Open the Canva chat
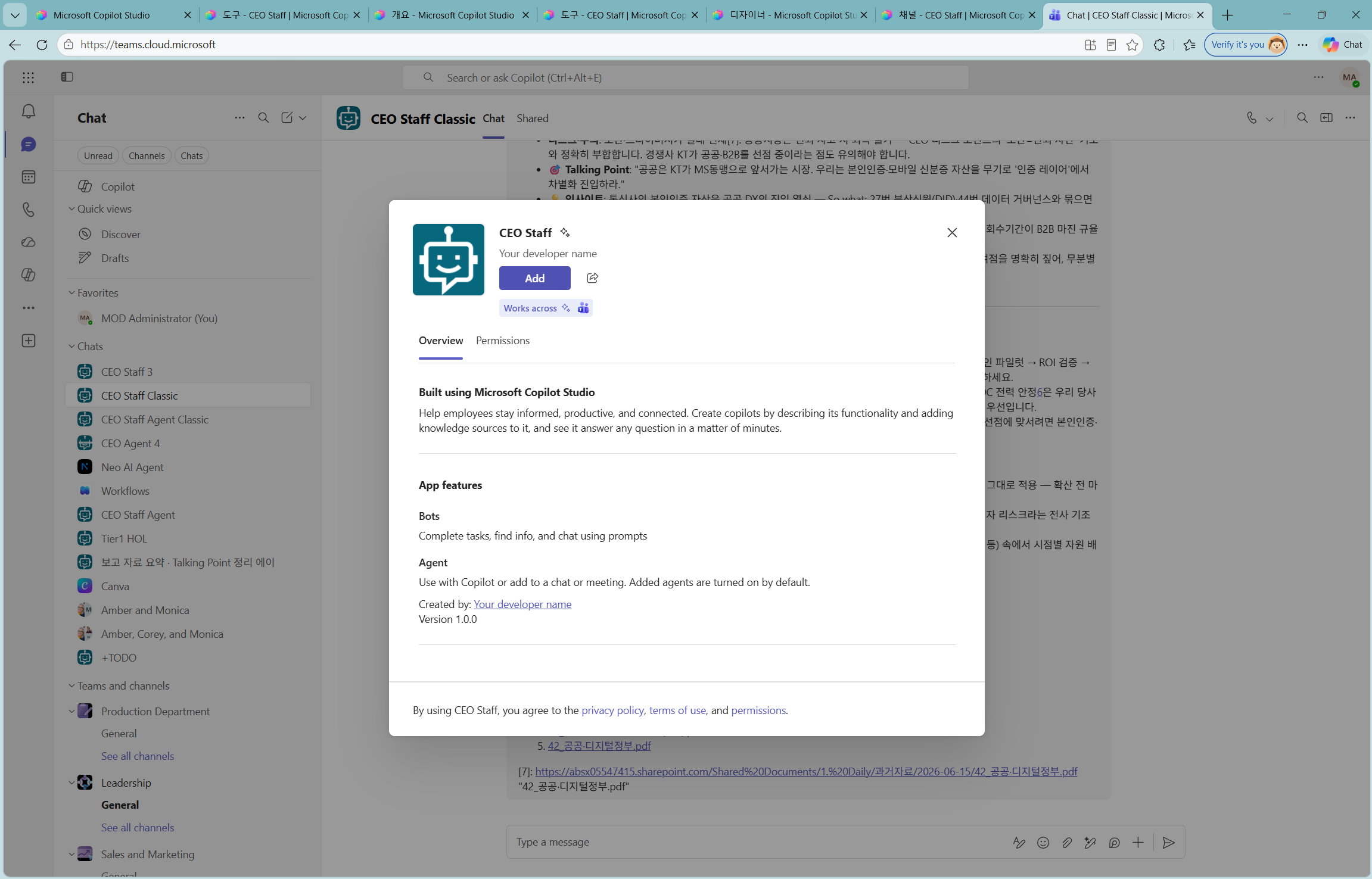The height and width of the screenshot is (879, 1372). [188, 587]
